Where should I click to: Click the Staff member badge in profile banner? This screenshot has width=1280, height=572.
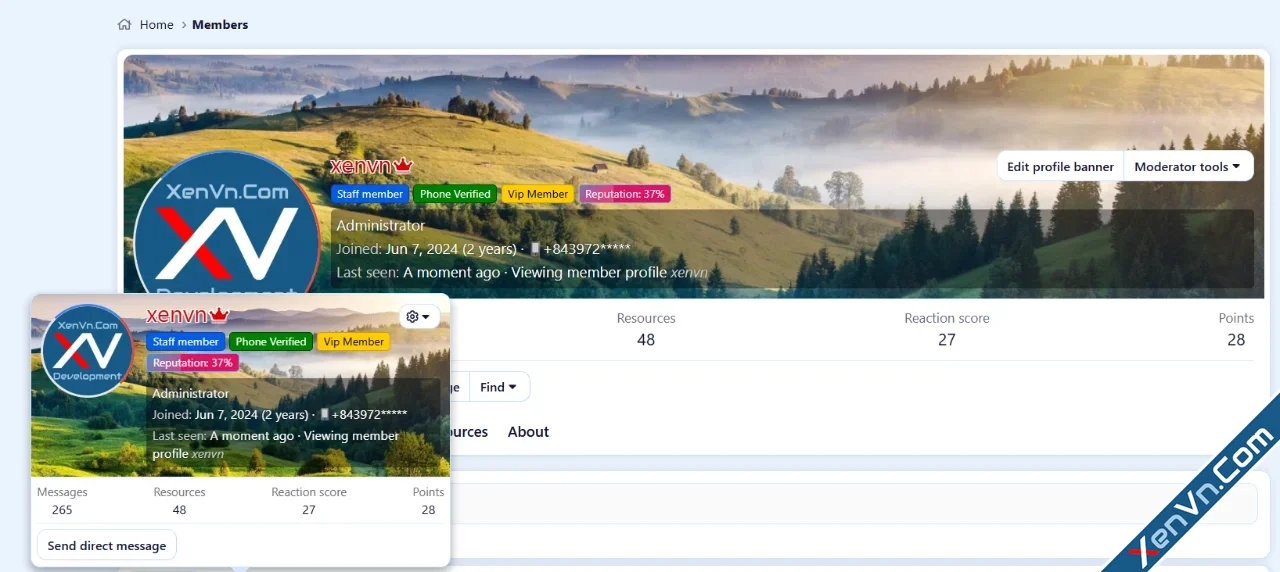[x=370, y=194]
